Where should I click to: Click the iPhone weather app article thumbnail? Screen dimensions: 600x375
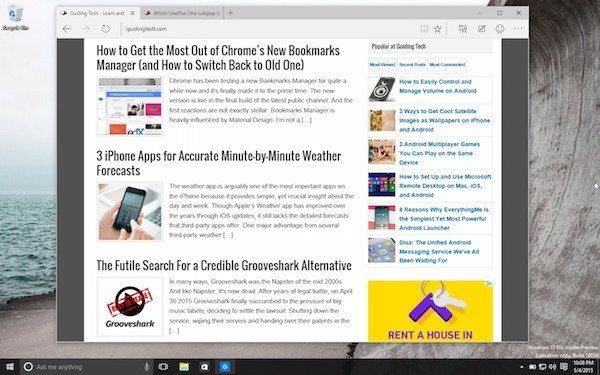point(130,212)
